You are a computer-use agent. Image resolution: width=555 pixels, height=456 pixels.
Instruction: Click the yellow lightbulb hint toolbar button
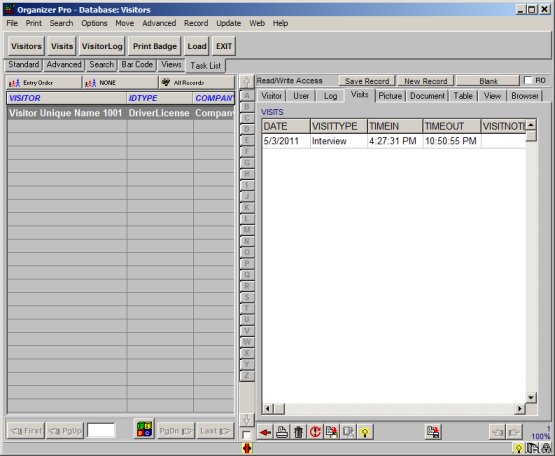click(365, 432)
